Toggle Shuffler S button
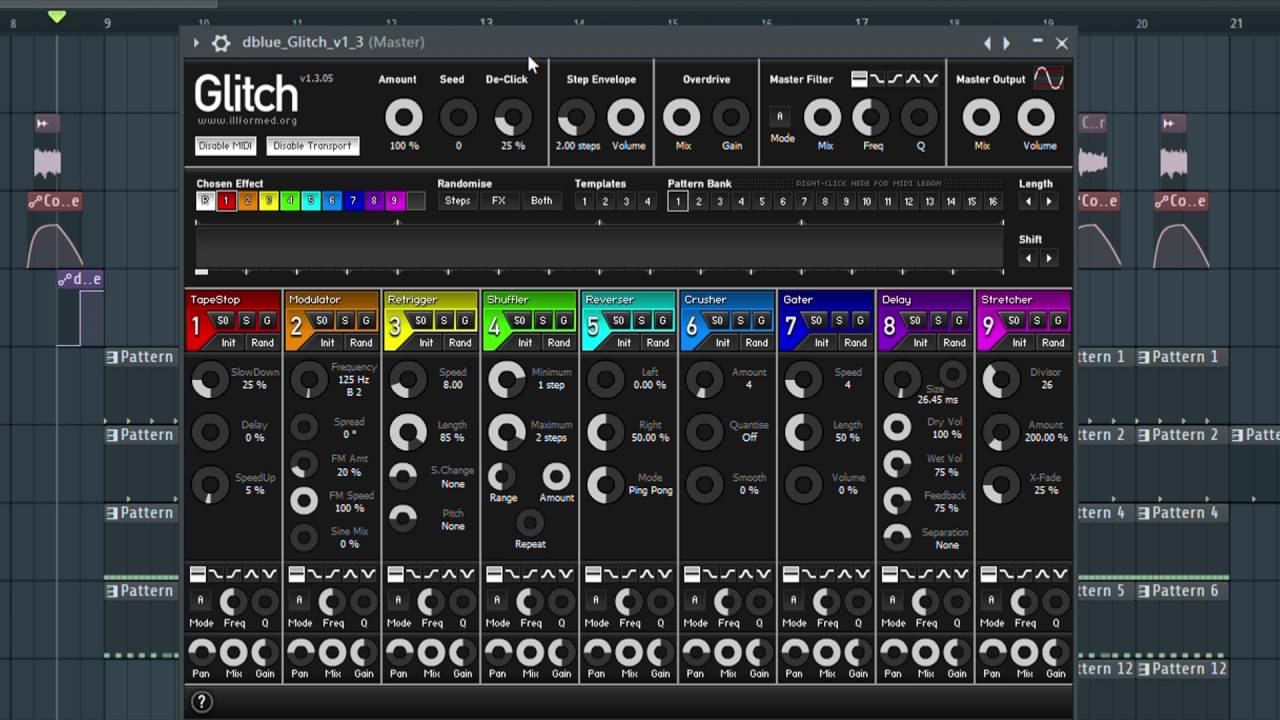The width and height of the screenshot is (1280, 720). tap(543, 321)
